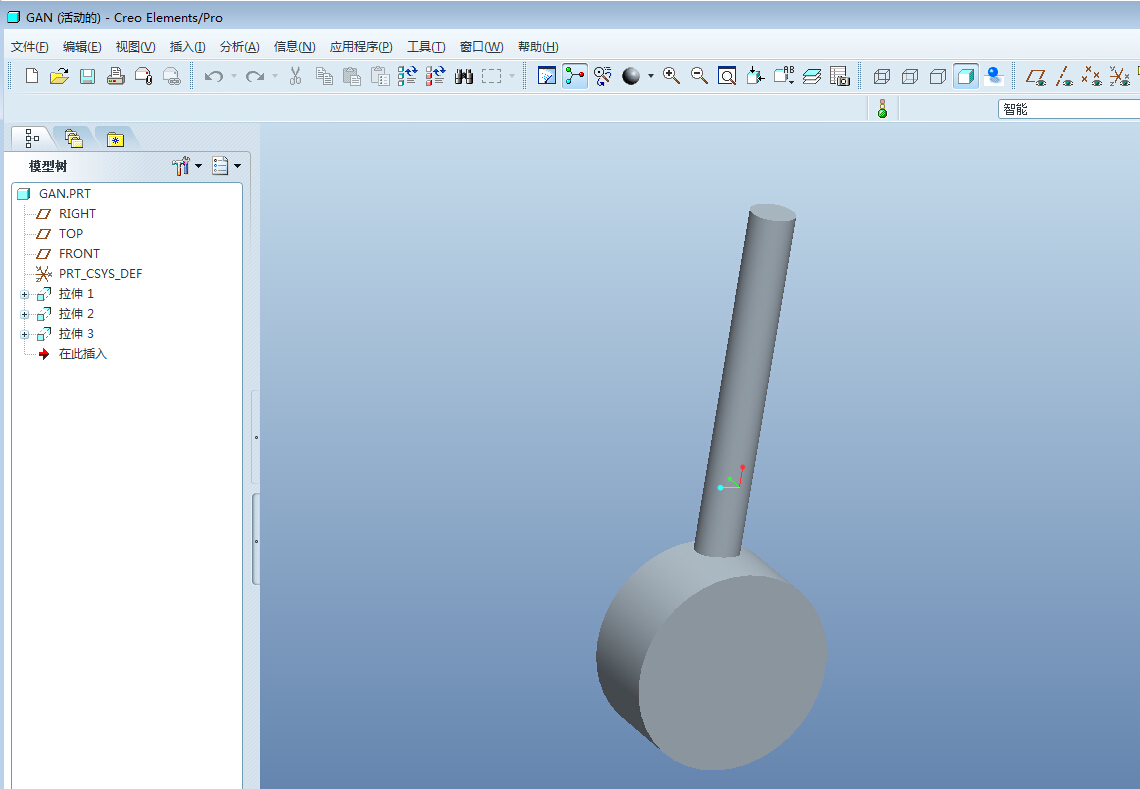Switch to Hidden Line display
Screen dimensions: 1140x789
pos(910,76)
